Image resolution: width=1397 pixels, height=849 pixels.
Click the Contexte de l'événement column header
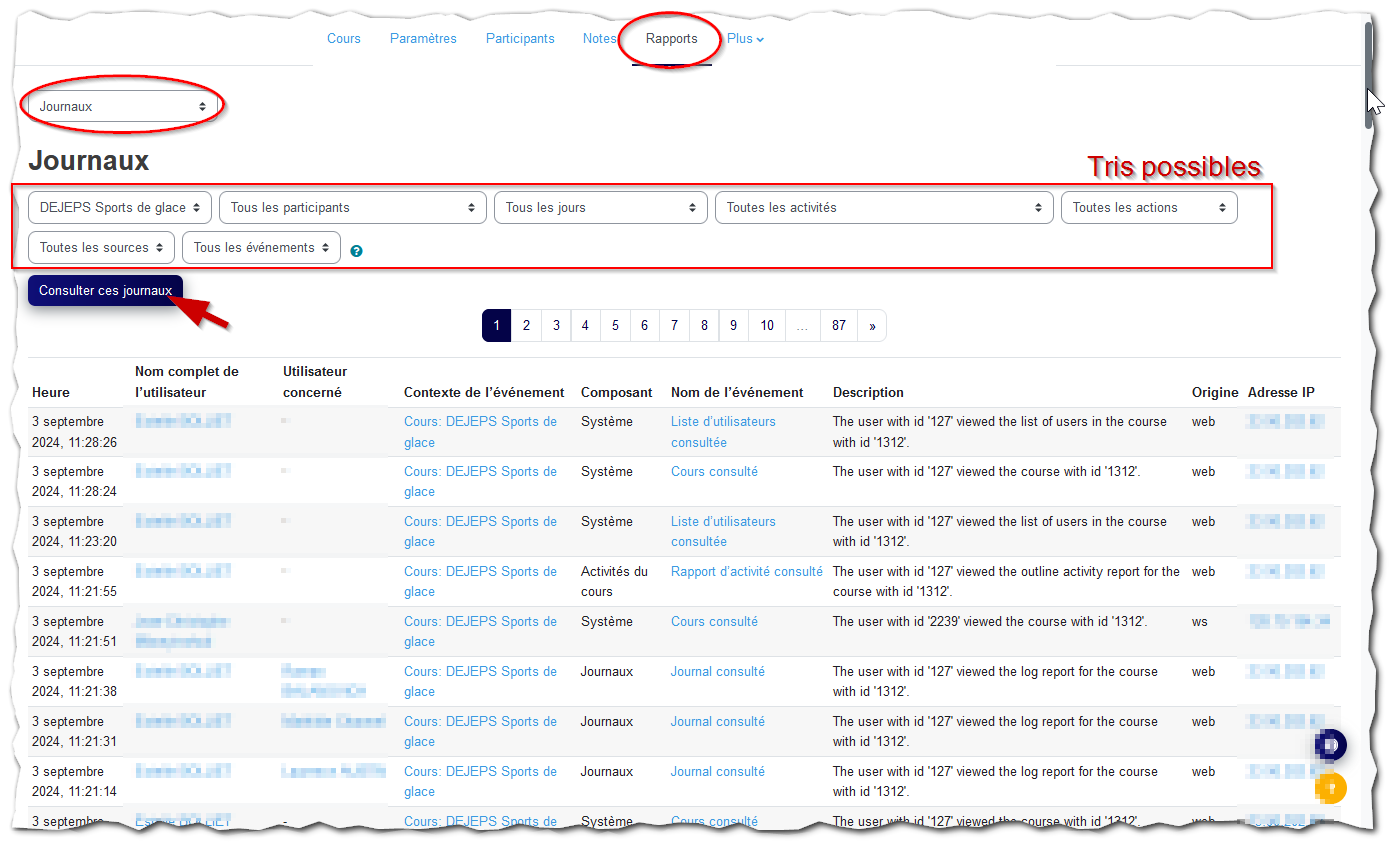pos(484,393)
